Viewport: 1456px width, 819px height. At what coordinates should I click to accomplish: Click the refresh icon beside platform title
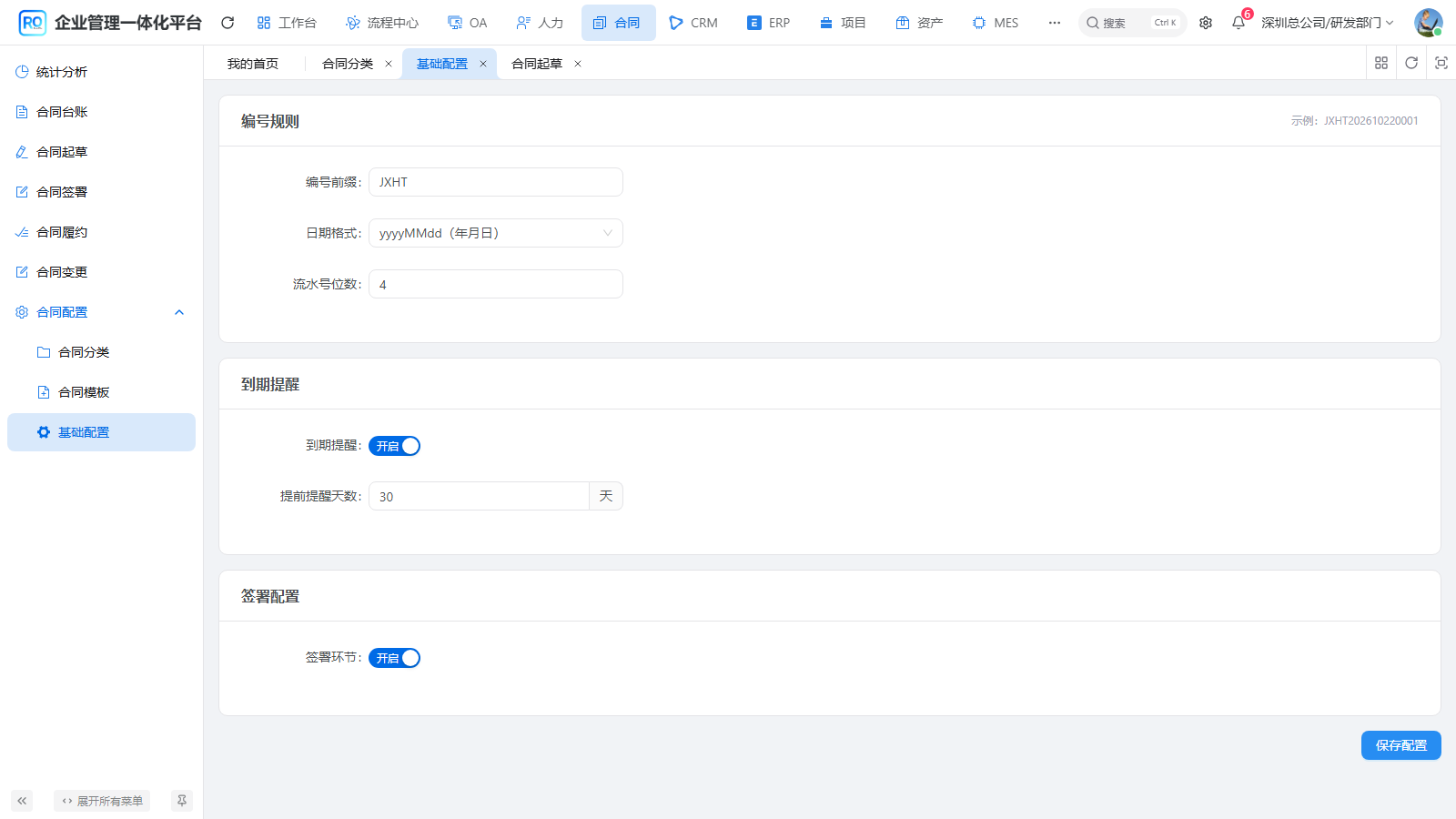[227, 23]
